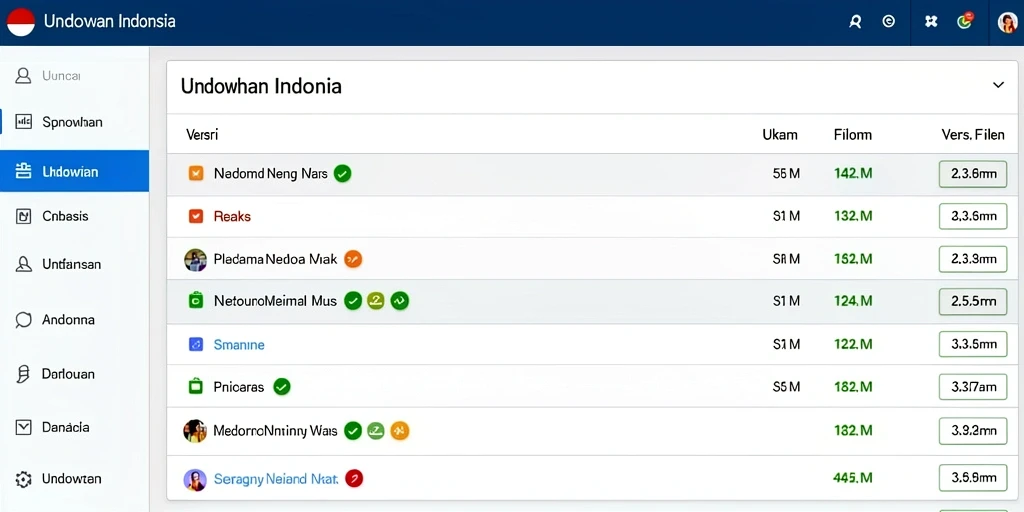Click version button in Nadomd Neng Nars row
This screenshot has height=512, width=1024.
tap(973, 174)
